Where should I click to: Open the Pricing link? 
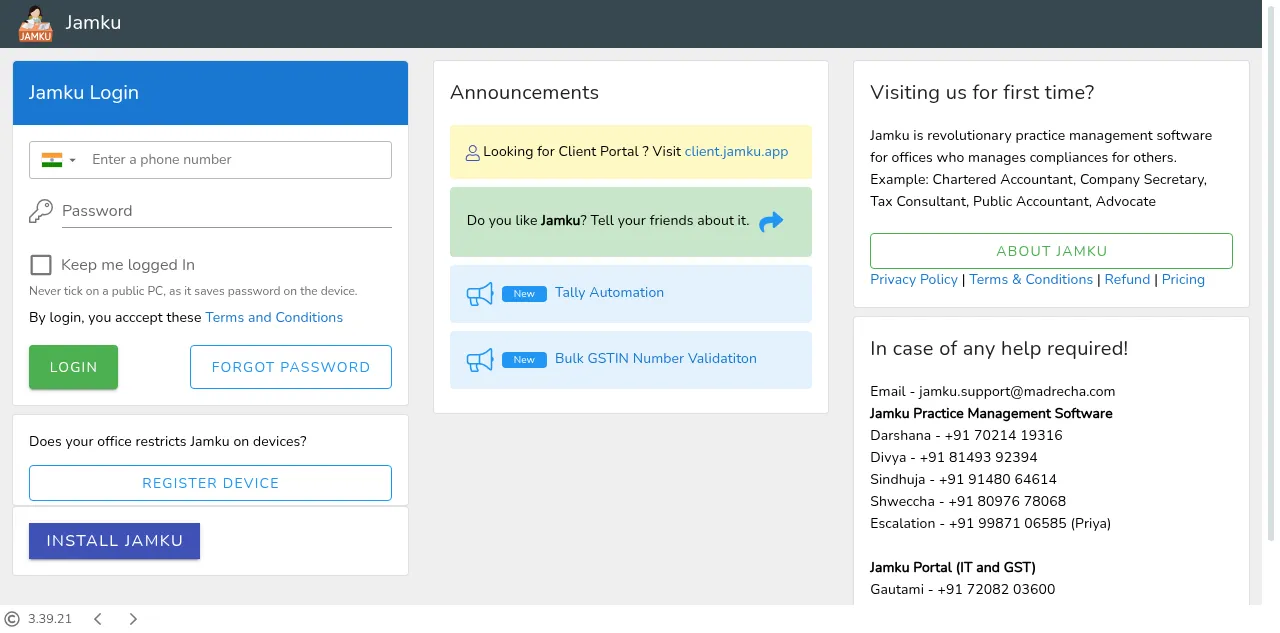(1183, 279)
